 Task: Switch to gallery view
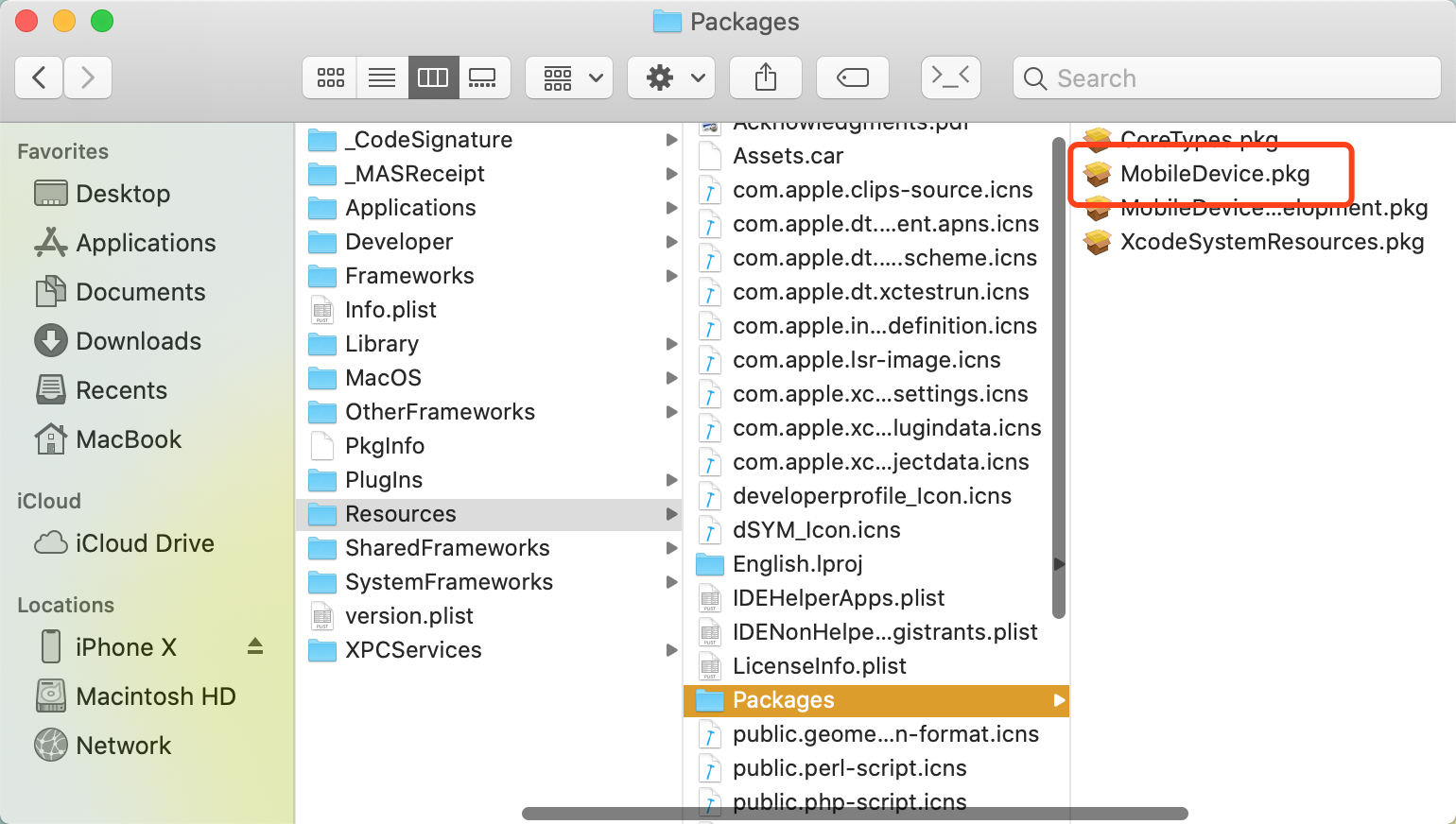pyautogui.click(x=483, y=77)
